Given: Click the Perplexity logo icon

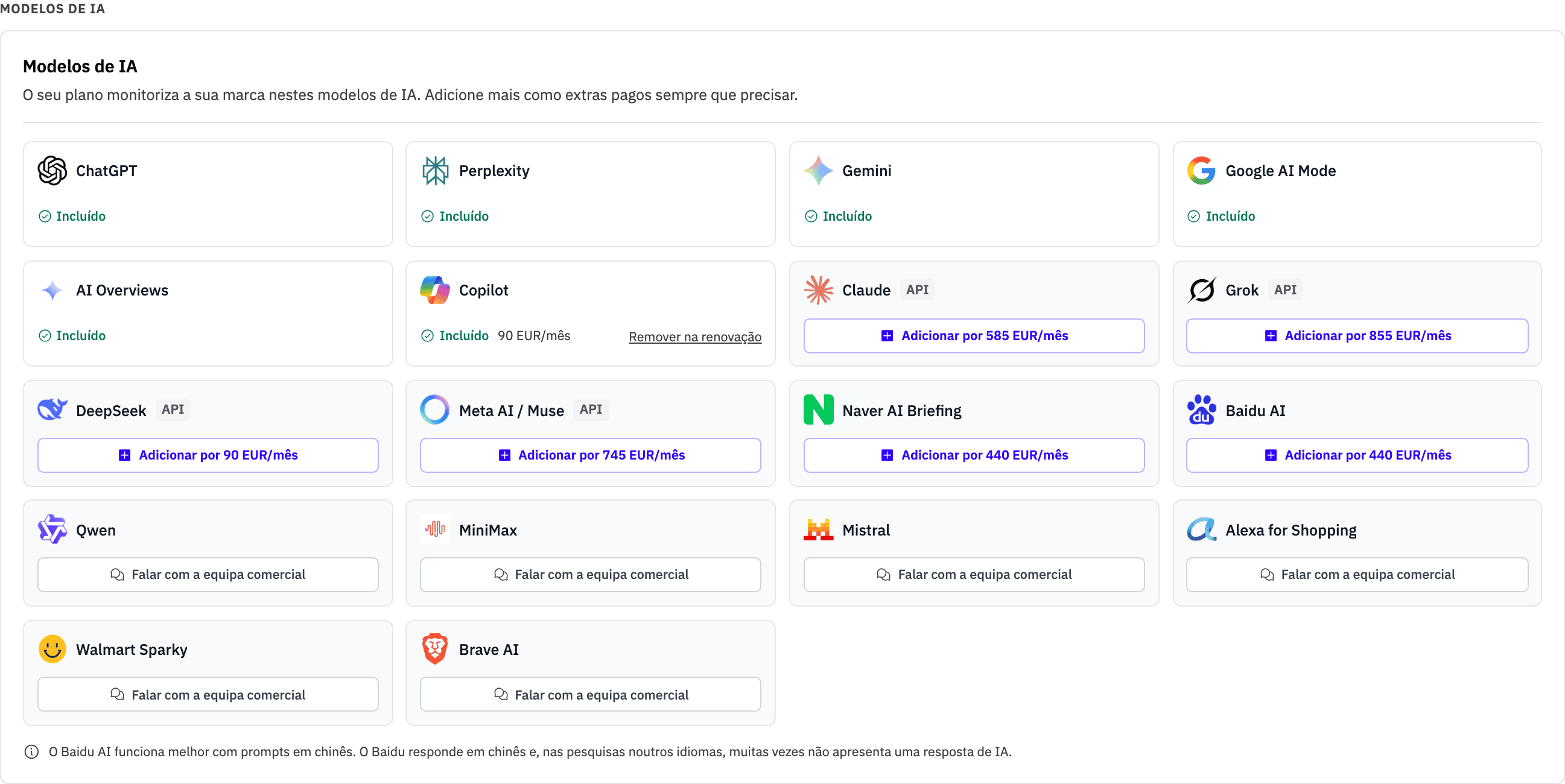Looking at the screenshot, I should [435, 171].
